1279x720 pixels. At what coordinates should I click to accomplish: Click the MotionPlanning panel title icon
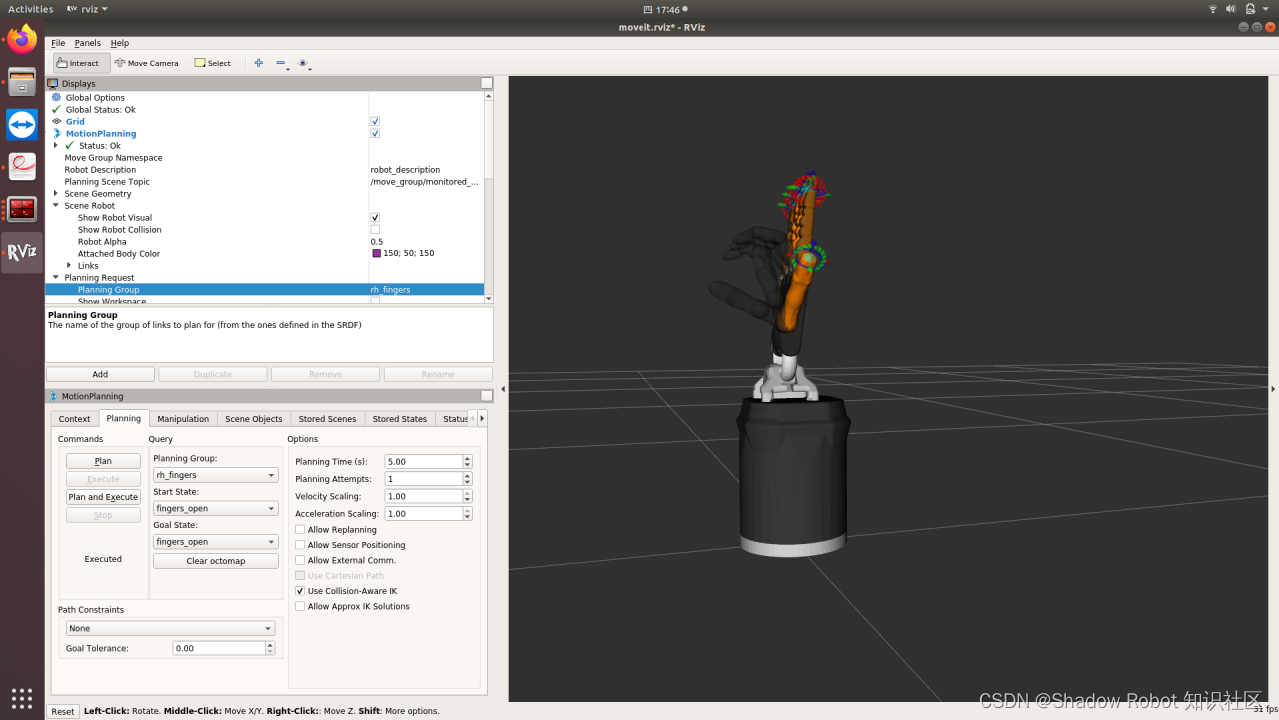(53, 396)
